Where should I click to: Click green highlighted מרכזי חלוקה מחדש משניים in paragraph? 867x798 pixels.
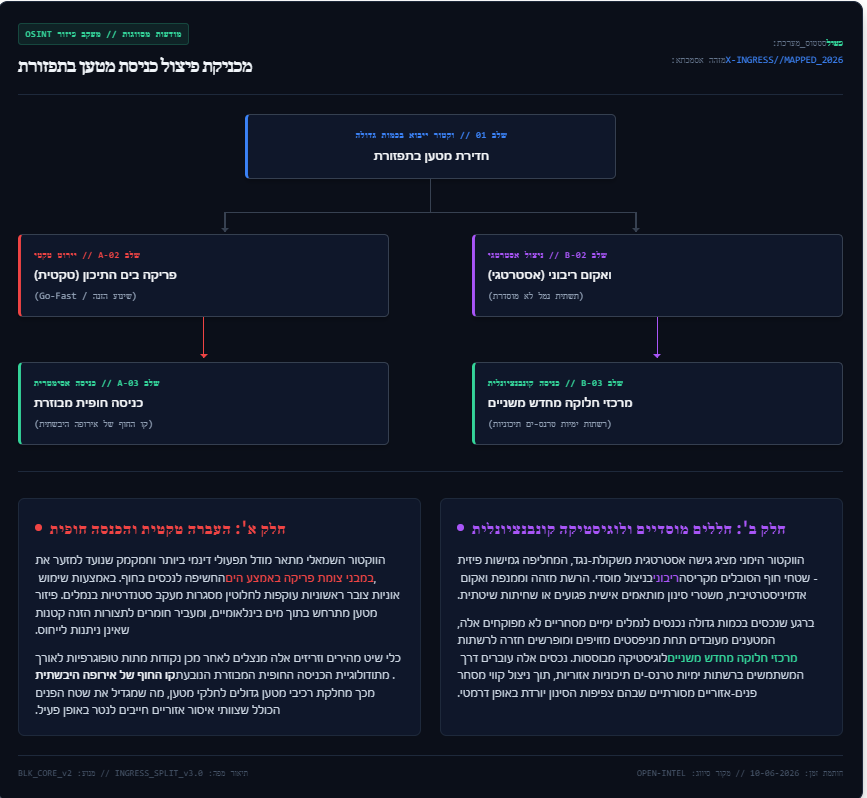(732, 658)
